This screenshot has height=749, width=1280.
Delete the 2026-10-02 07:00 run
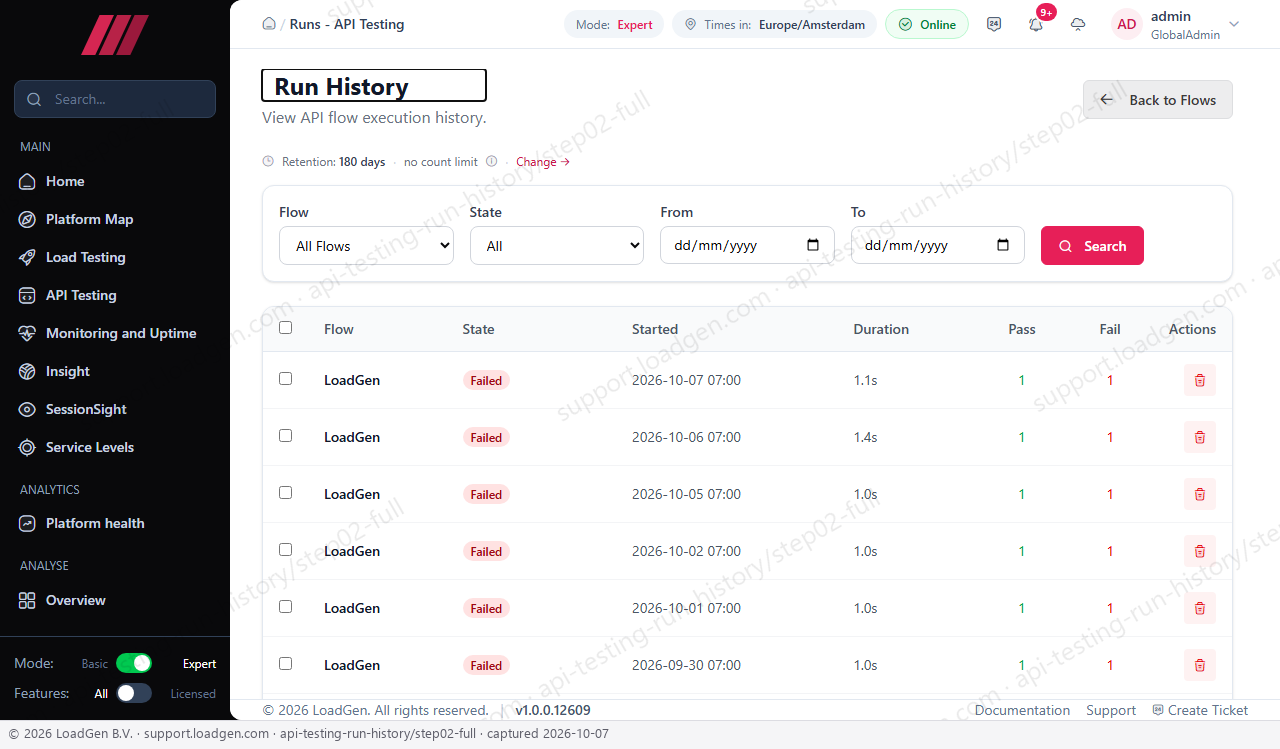coord(1200,551)
